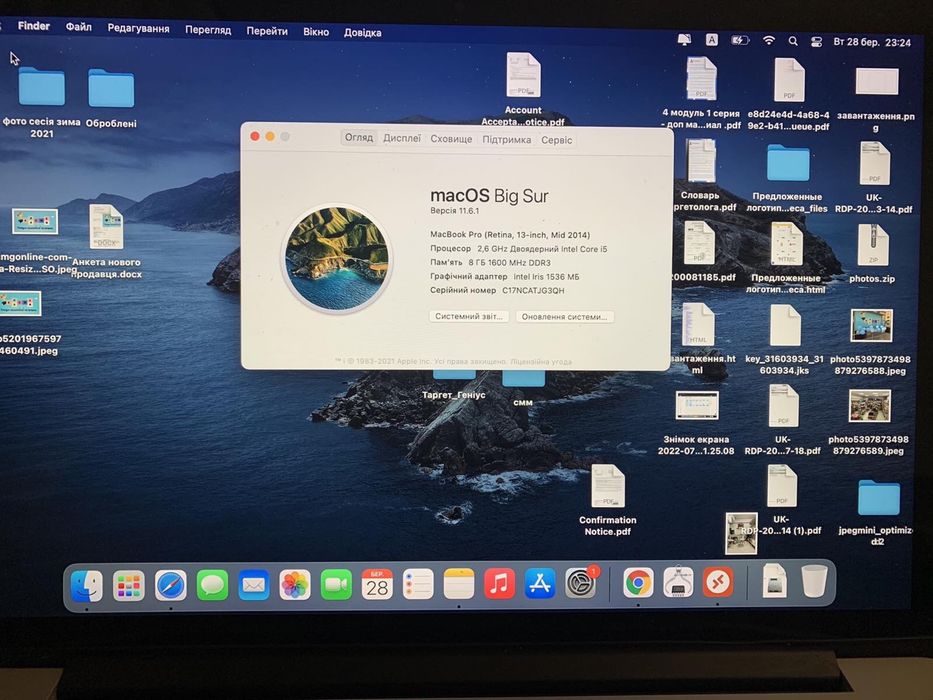
Task: Select e8d24e4d-4a68-4 9e2-b41...ueue.pdf file
Action: click(x=789, y=80)
